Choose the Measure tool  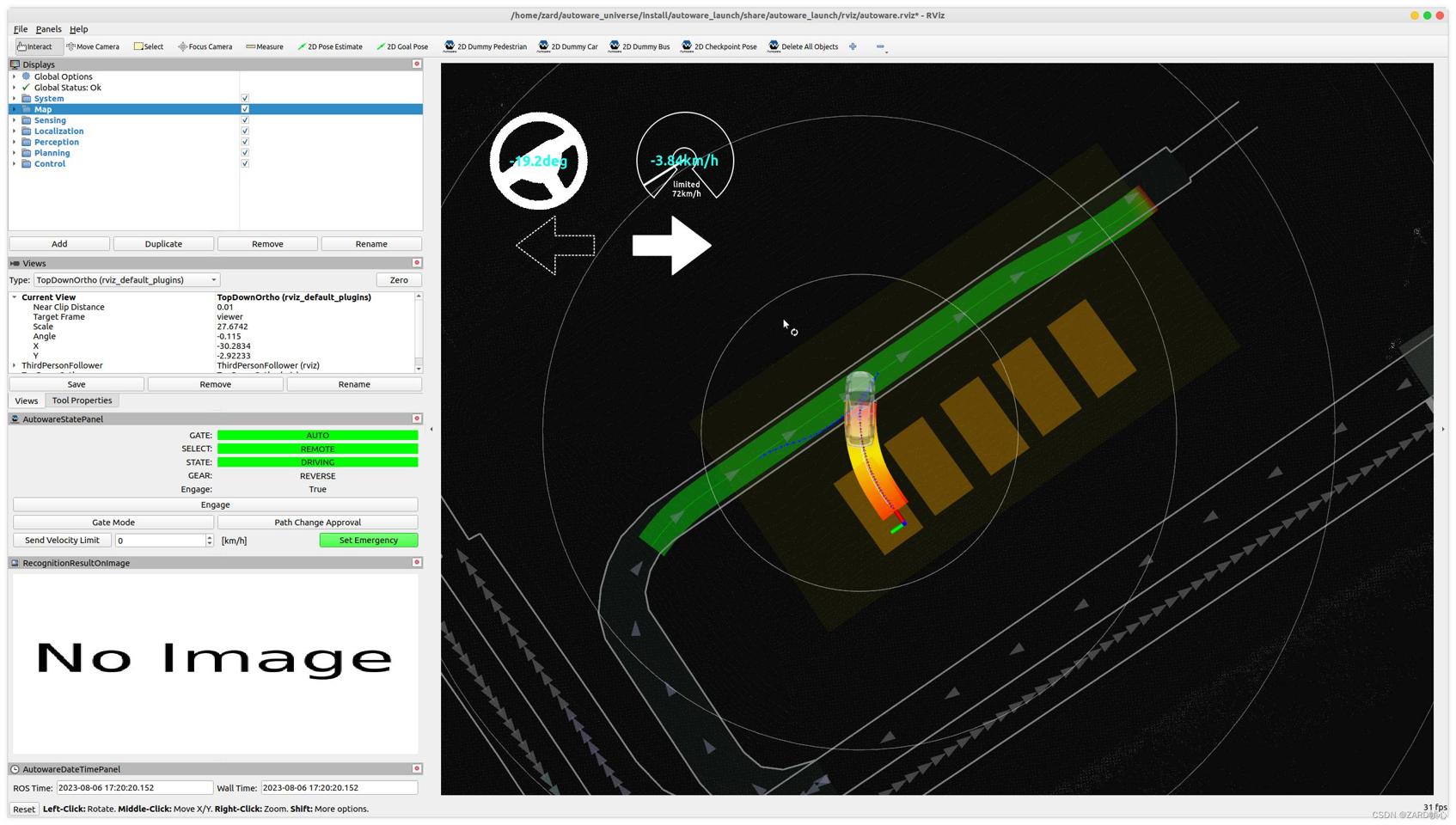tap(264, 46)
